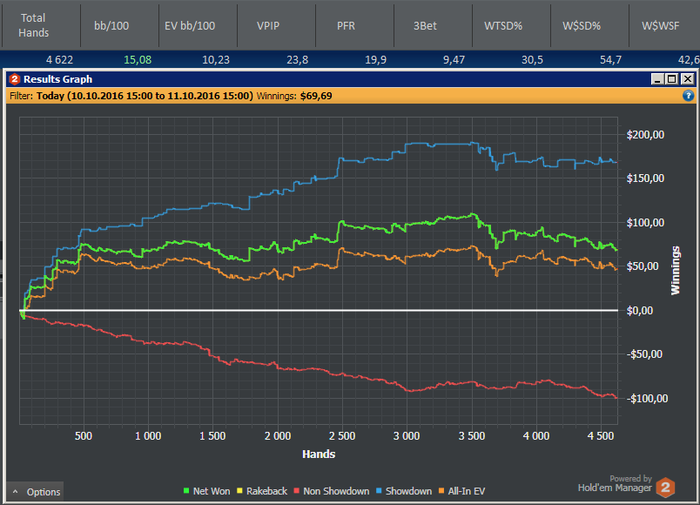Select the 19,9 PFR value
This screenshot has width=700, height=505.
[376, 60]
